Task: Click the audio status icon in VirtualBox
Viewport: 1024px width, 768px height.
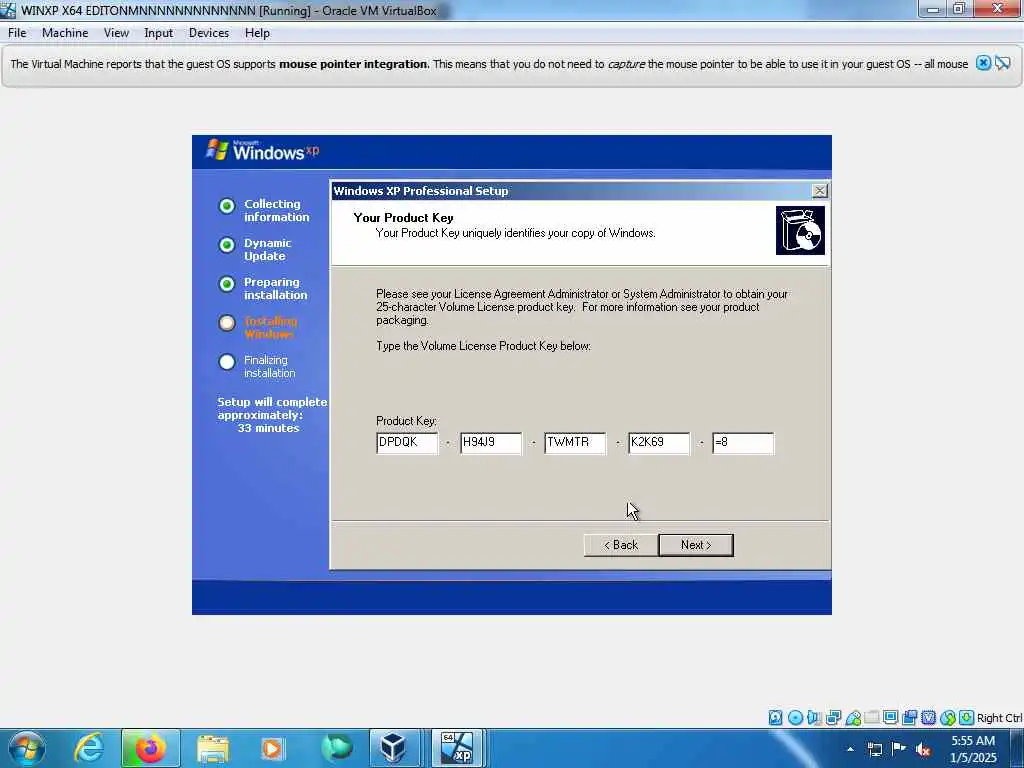Action: pyautogui.click(x=814, y=718)
